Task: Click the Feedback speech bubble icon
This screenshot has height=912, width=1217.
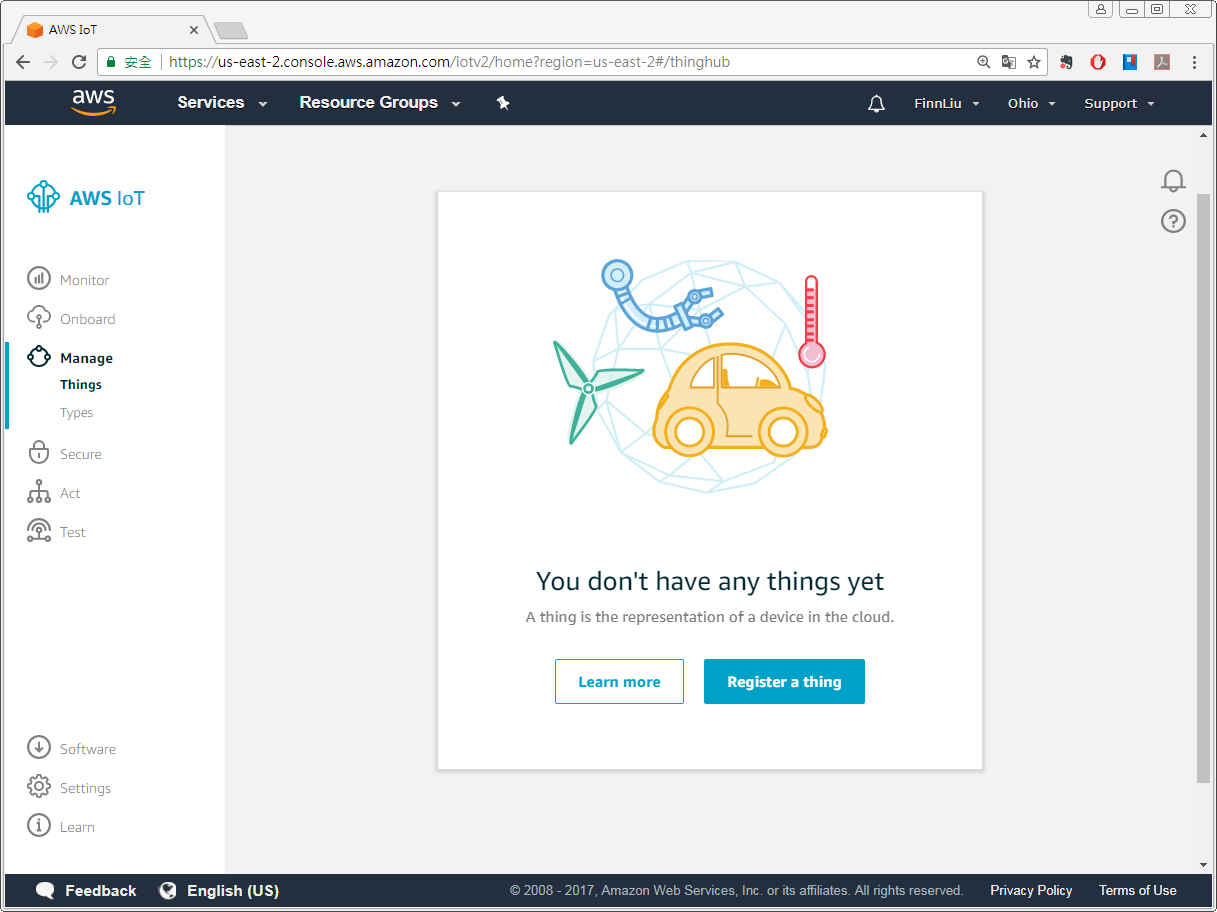Action: click(45, 890)
